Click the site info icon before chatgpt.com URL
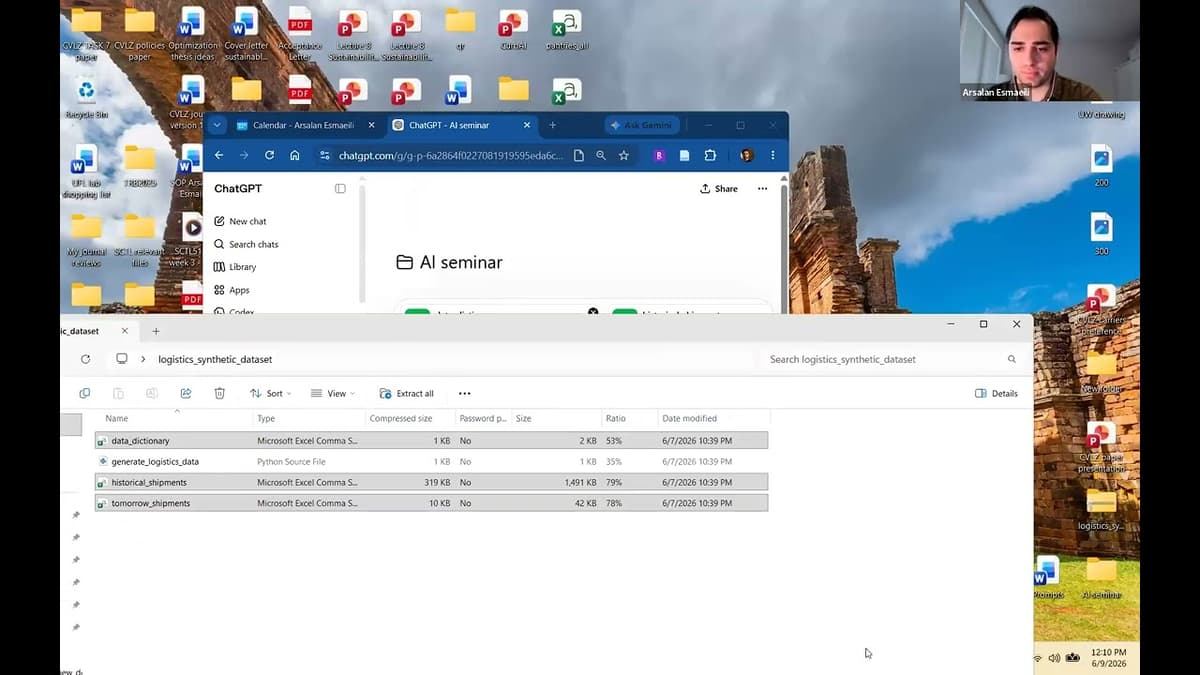The width and height of the screenshot is (1200, 675). click(x=324, y=155)
